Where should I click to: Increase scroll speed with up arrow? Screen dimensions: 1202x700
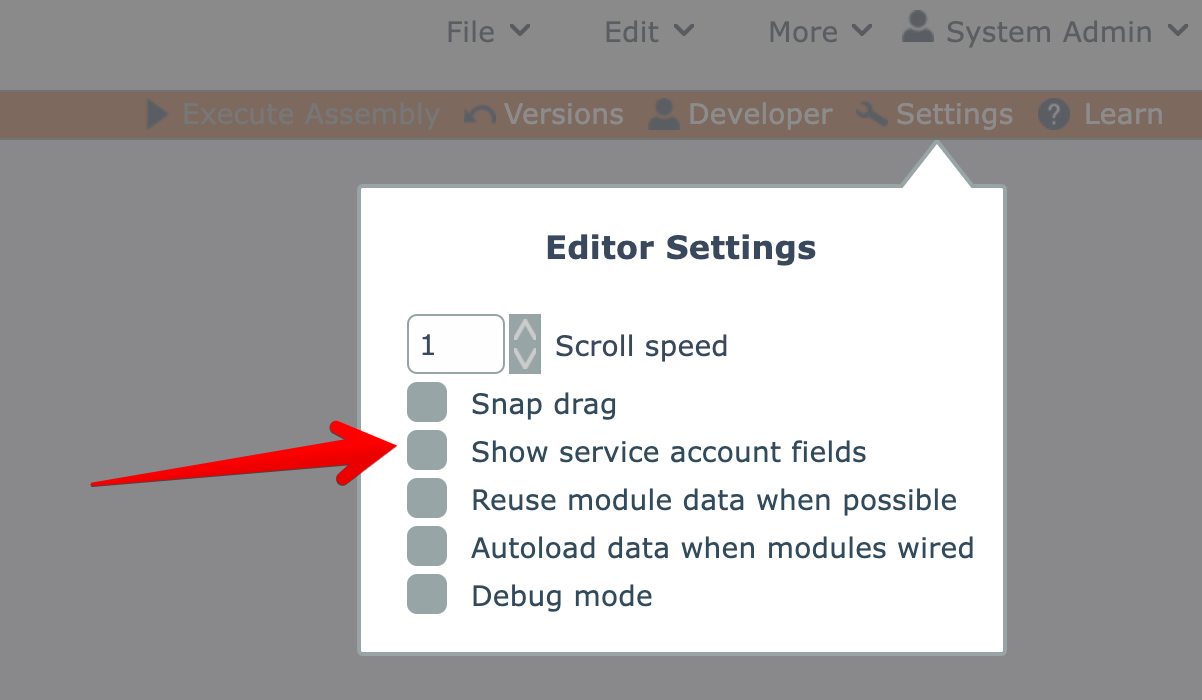click(524, 330)
